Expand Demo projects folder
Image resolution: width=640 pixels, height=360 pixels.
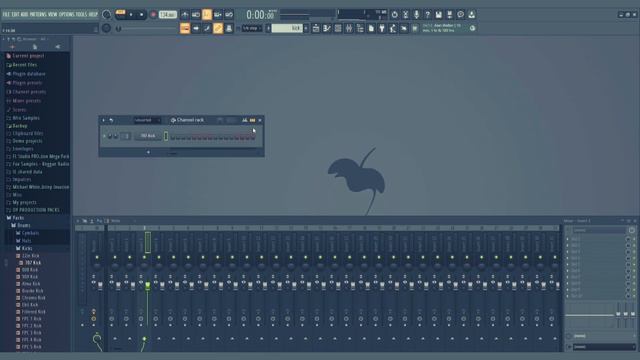[x=27, y=141]
